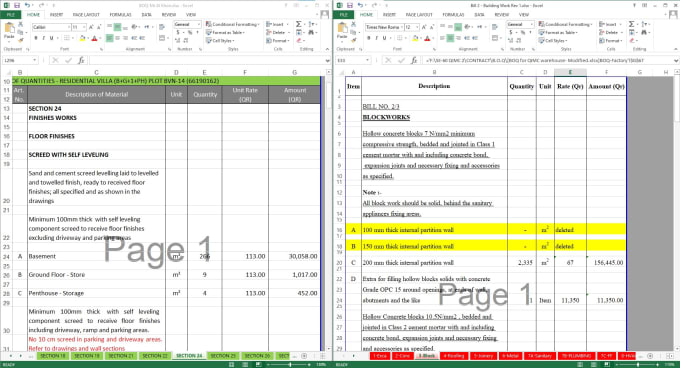
Task: Open Conditional Formatting in right window
Action: coord(565,24)
